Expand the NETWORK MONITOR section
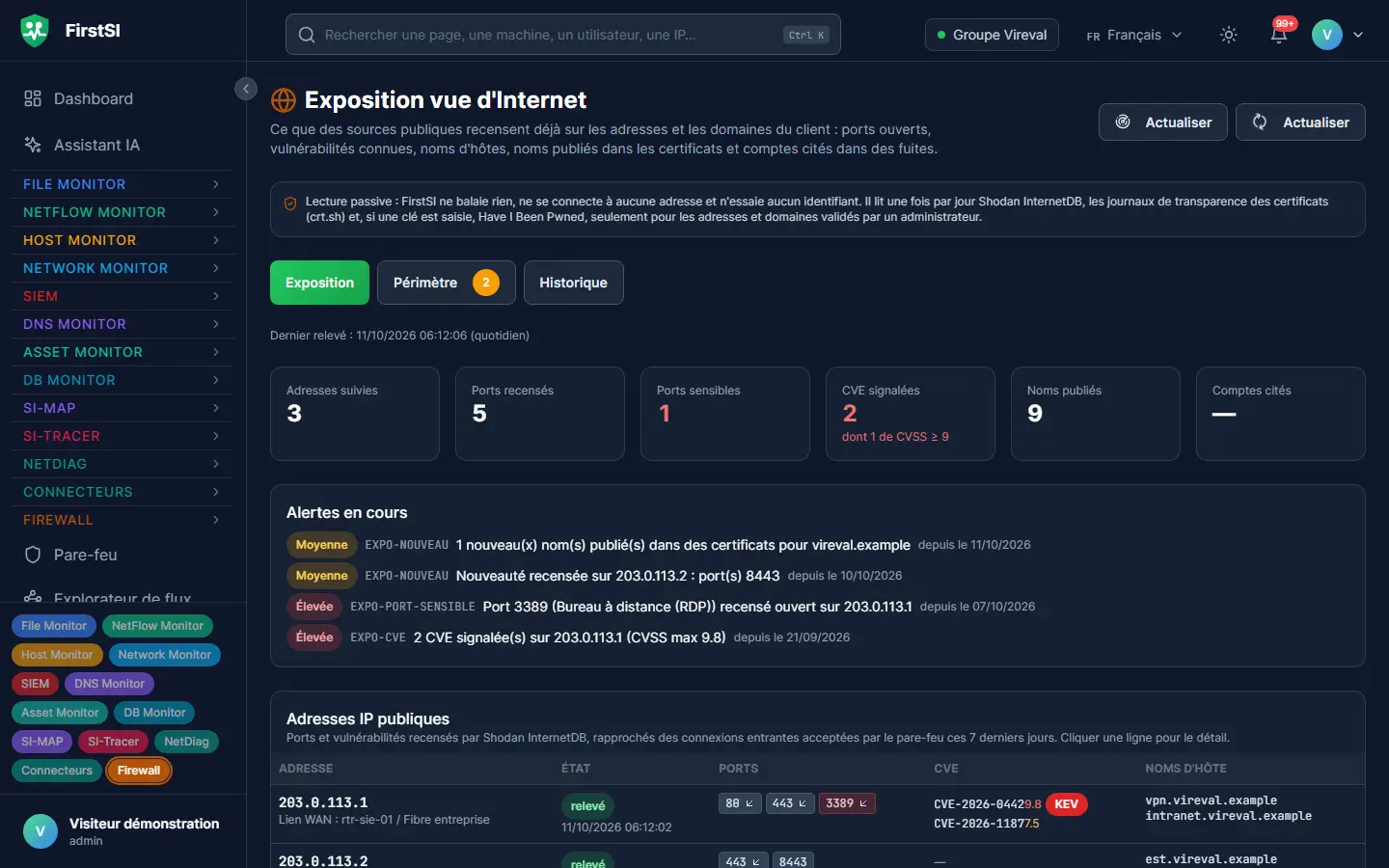The width and height of the screenshot is (1389, 868). point(122,268)
